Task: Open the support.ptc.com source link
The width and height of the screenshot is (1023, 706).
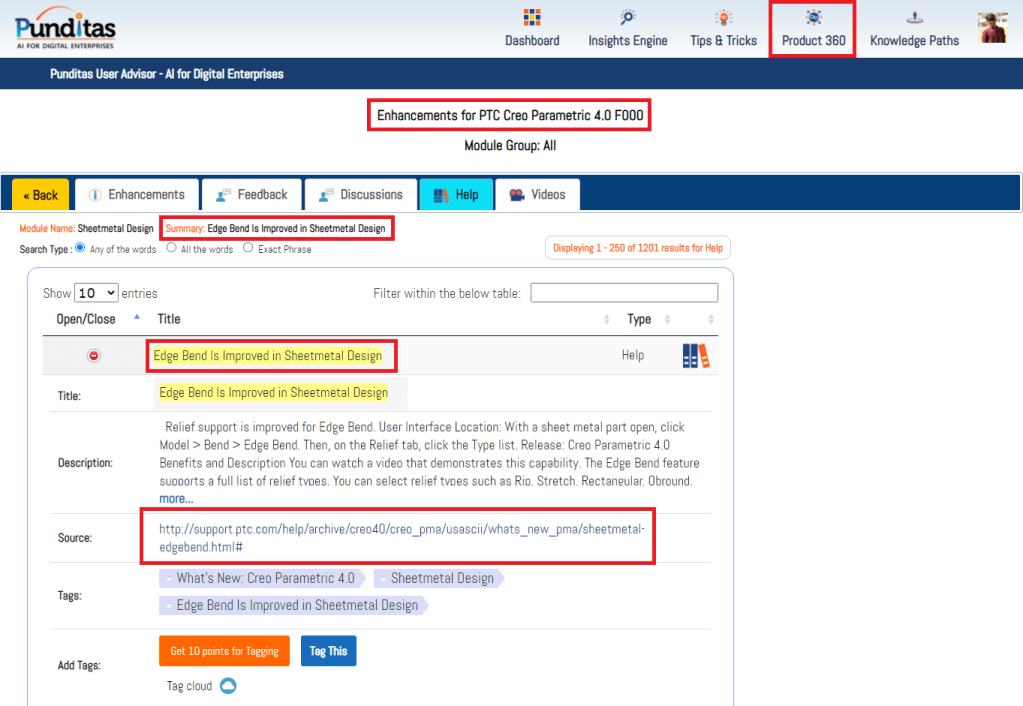Action: (402, 537)
